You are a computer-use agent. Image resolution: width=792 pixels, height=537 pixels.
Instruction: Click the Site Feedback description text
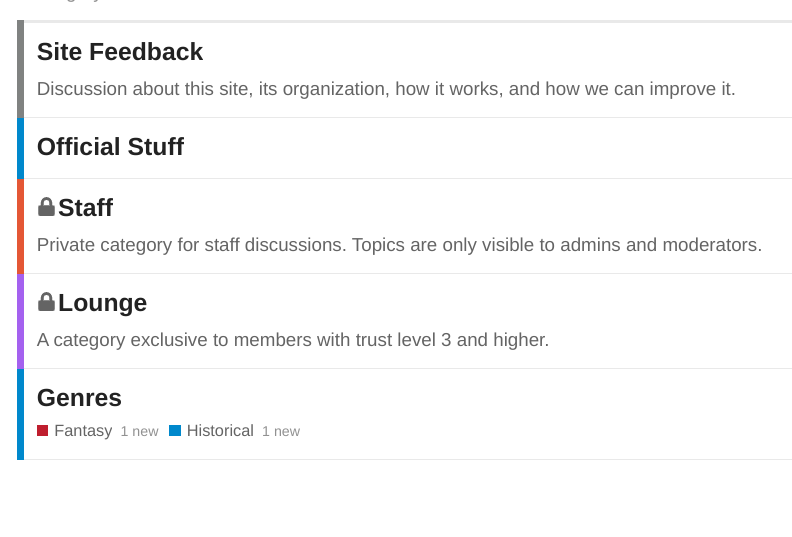[386, 89]
